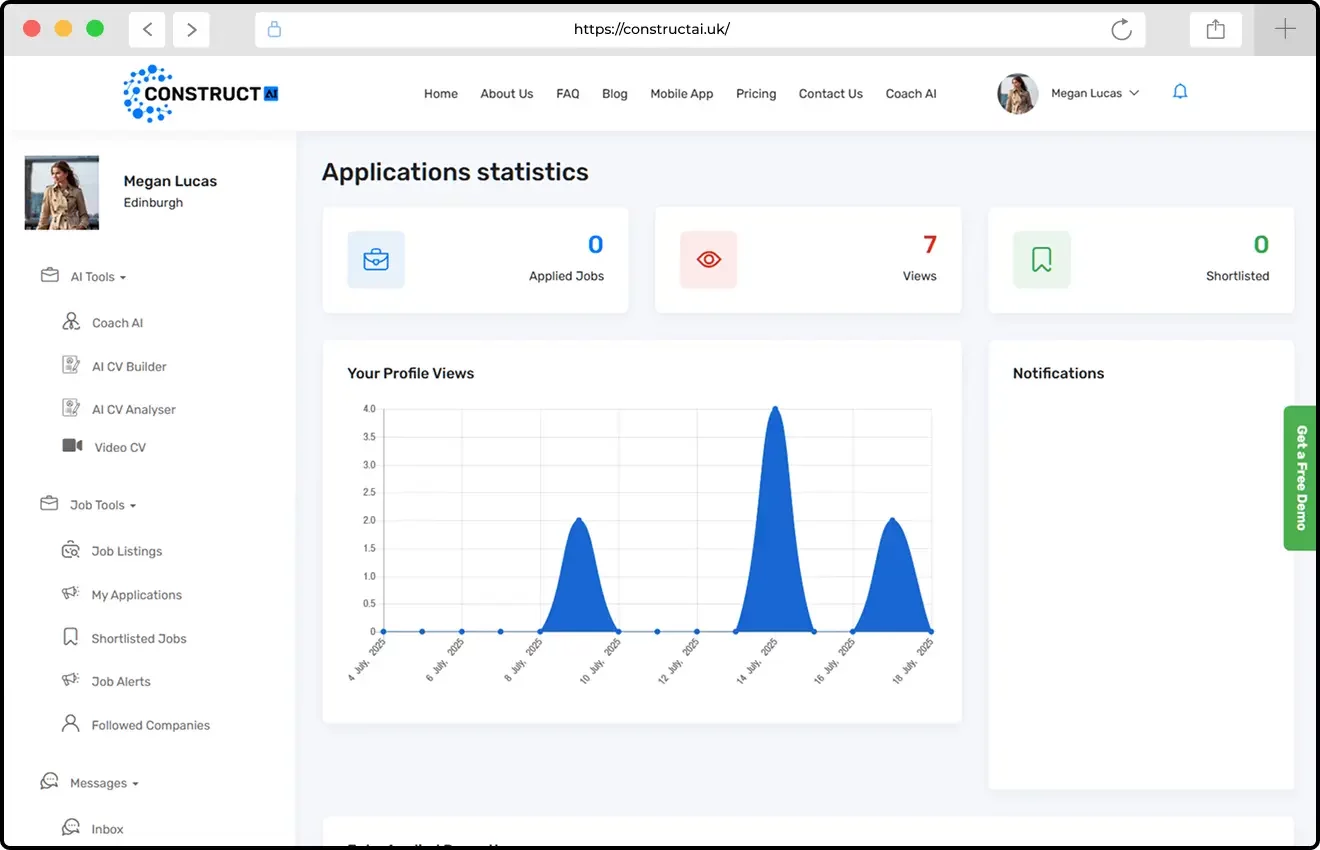Click the Followed Companies person icon
This screenshot has height=850, width=1320.
[71, 724]
